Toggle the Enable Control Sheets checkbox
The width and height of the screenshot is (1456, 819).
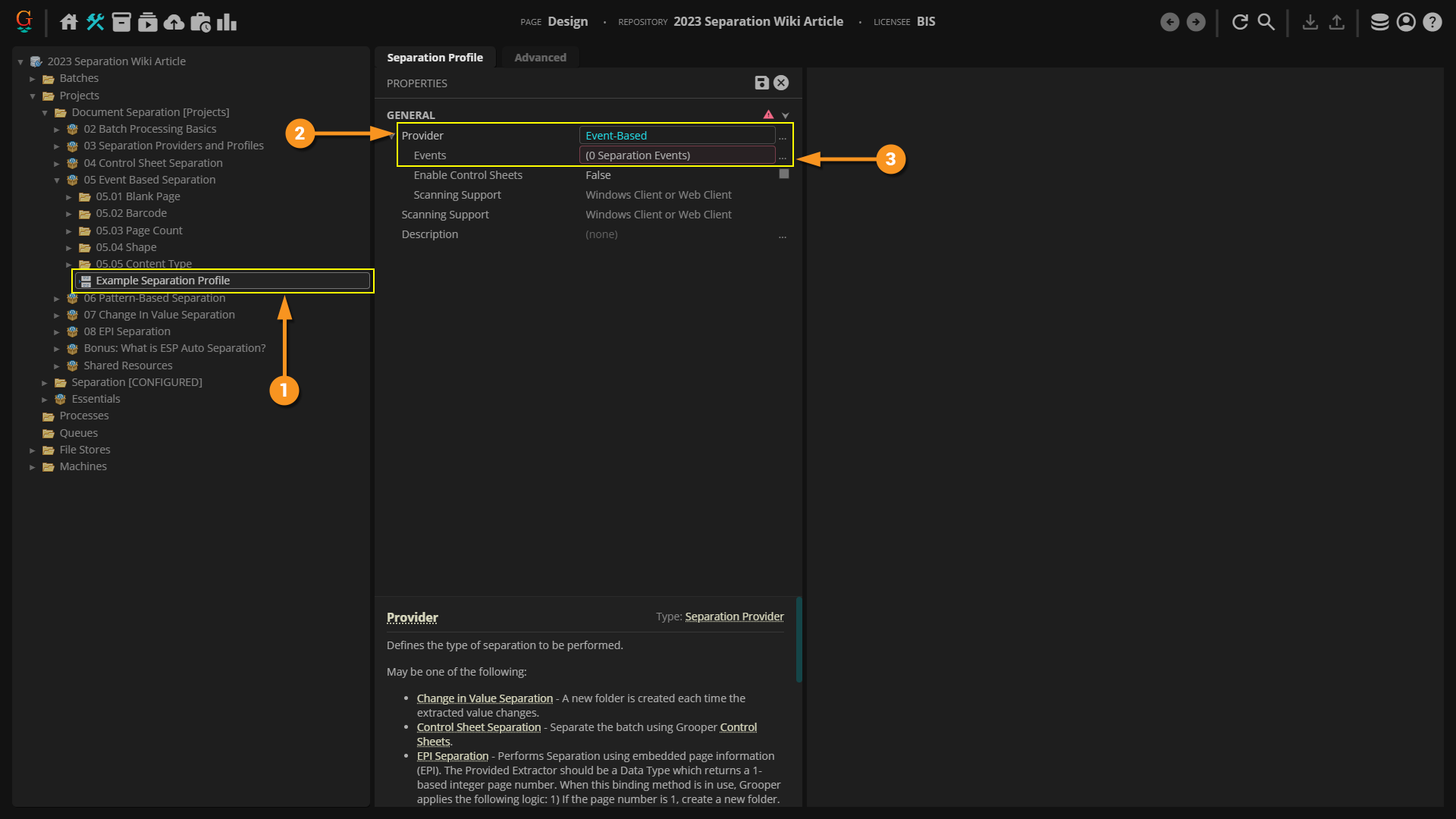point(784,174)
